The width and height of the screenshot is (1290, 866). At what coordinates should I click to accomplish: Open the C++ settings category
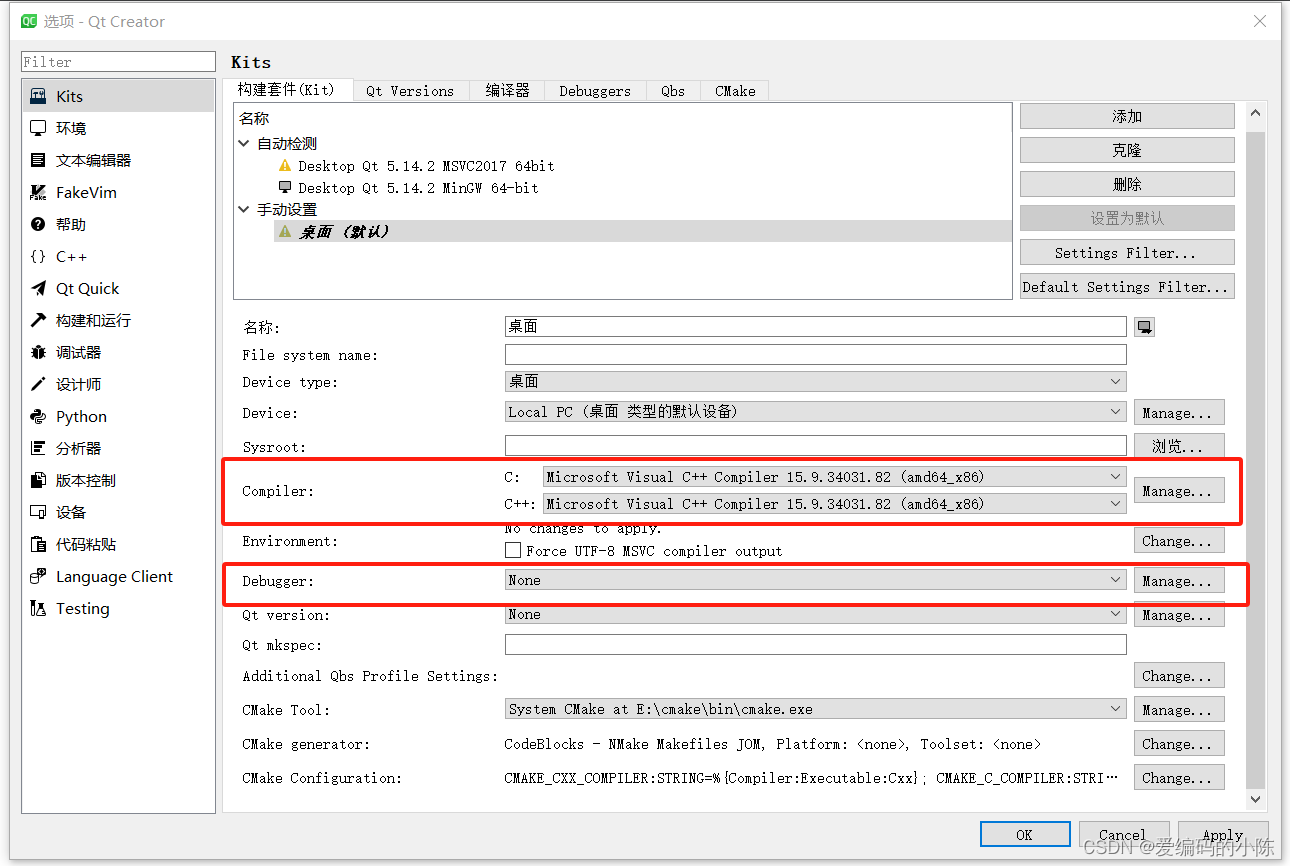click(118, 256)
